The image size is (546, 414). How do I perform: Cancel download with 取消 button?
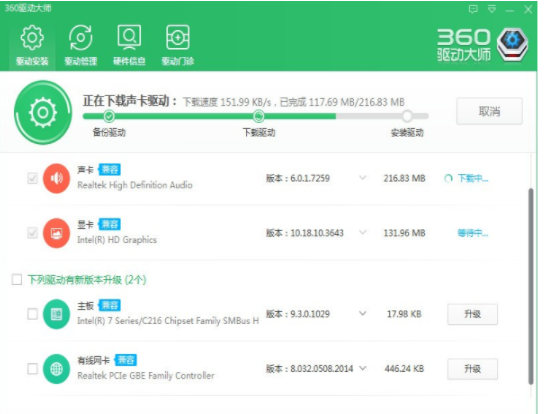pos(489,111)
